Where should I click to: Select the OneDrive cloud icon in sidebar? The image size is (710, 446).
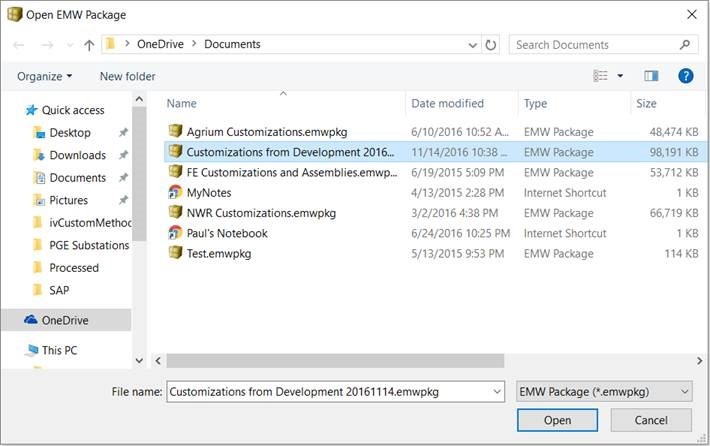pyautogui.click(x=31, y=320)
